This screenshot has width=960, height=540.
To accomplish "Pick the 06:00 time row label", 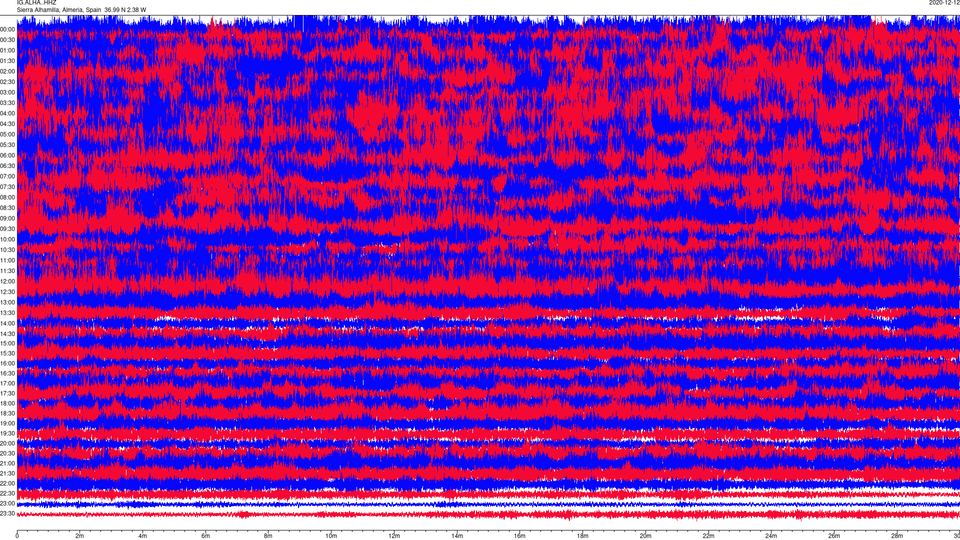I will (7, 156).
